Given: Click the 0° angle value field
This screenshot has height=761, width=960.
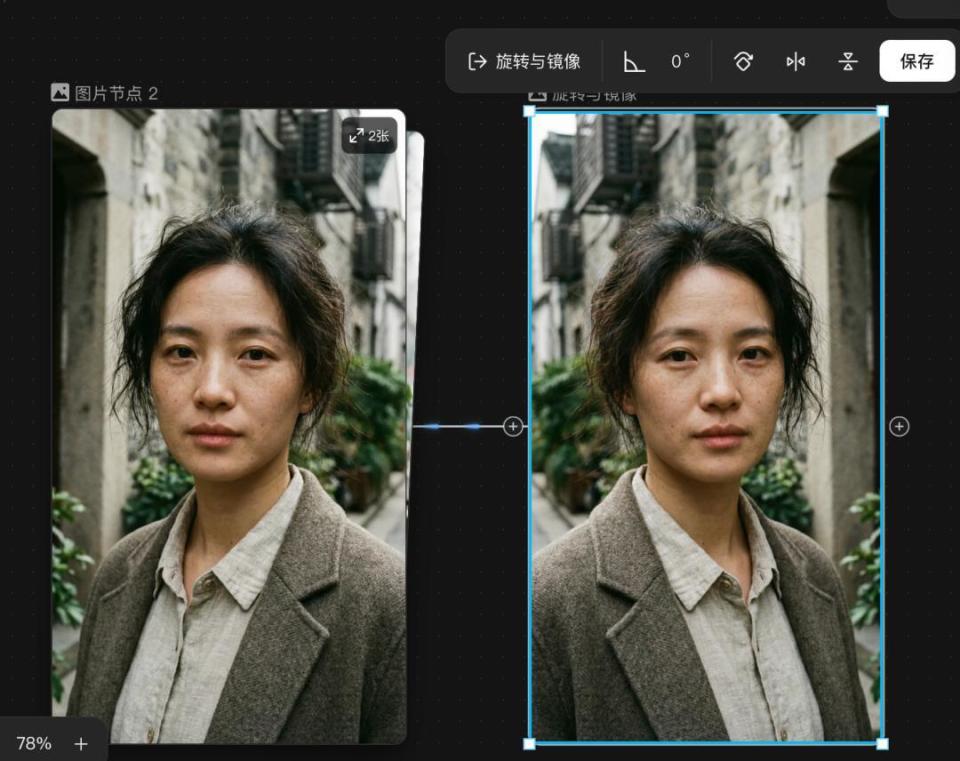Looking at the screenshot, I should pos(679,61).
